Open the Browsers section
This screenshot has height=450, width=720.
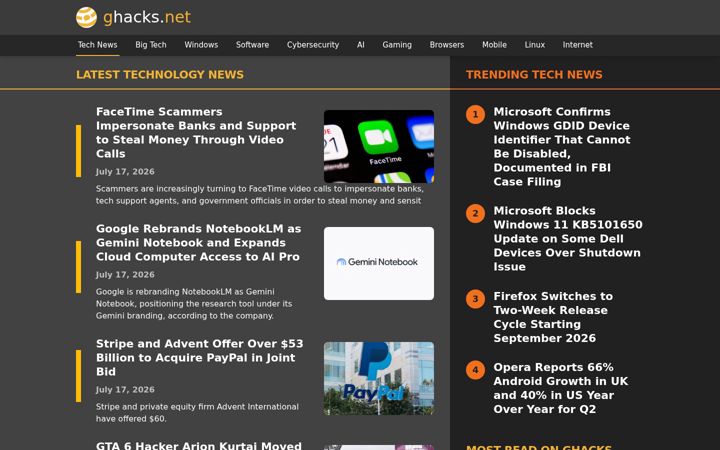(x=447, y=45)
